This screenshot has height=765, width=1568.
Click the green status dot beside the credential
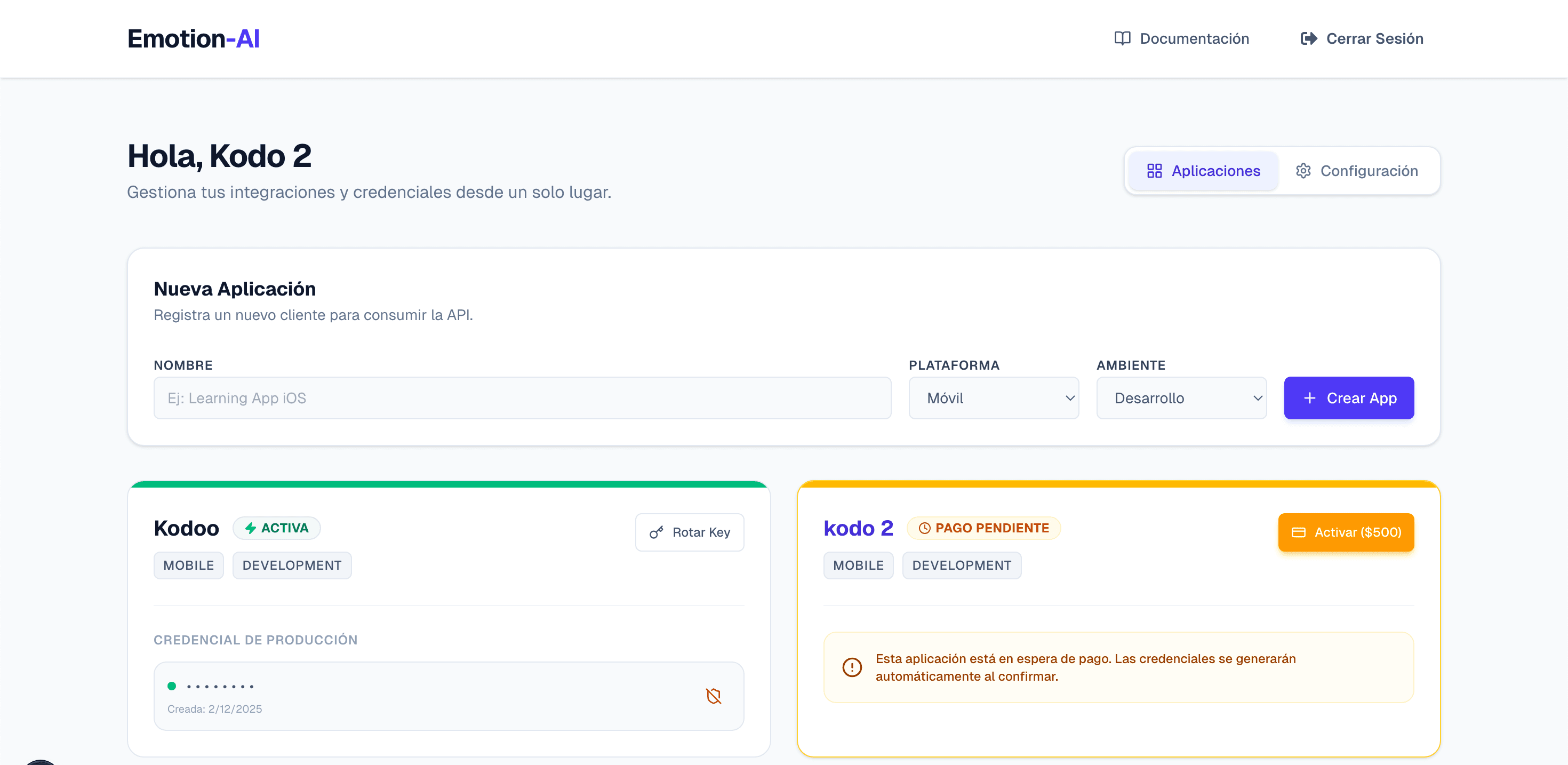point(172,686)
